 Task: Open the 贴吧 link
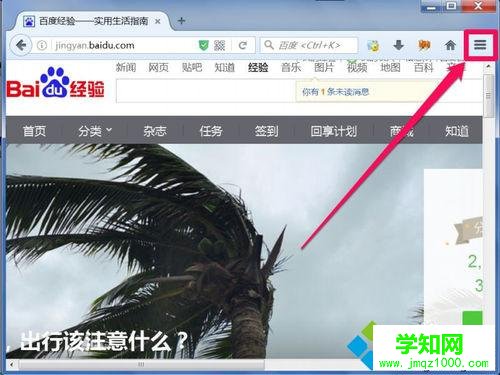[x=192, y=67]
